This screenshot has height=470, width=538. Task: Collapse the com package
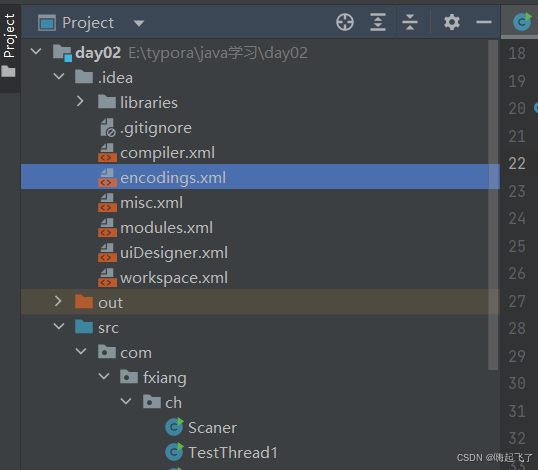tap(81, 352)
